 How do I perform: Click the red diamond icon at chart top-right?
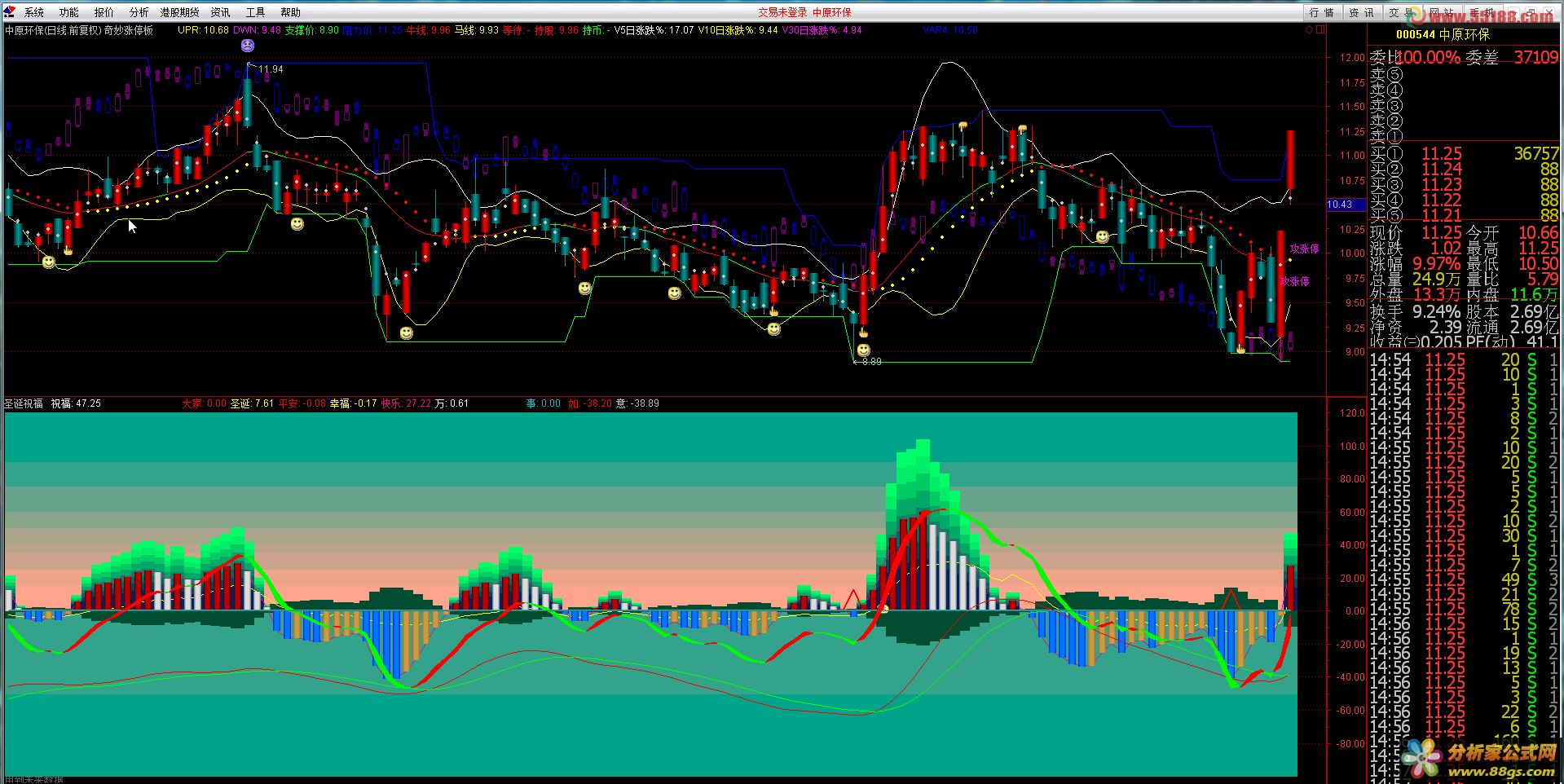point(1310,29)
